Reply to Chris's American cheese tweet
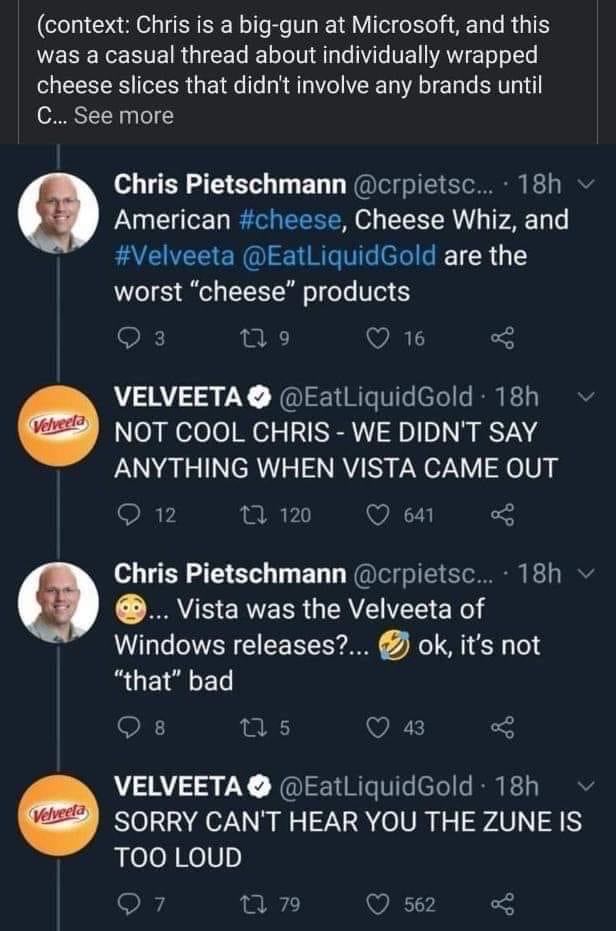 click(x=126, y=338)
